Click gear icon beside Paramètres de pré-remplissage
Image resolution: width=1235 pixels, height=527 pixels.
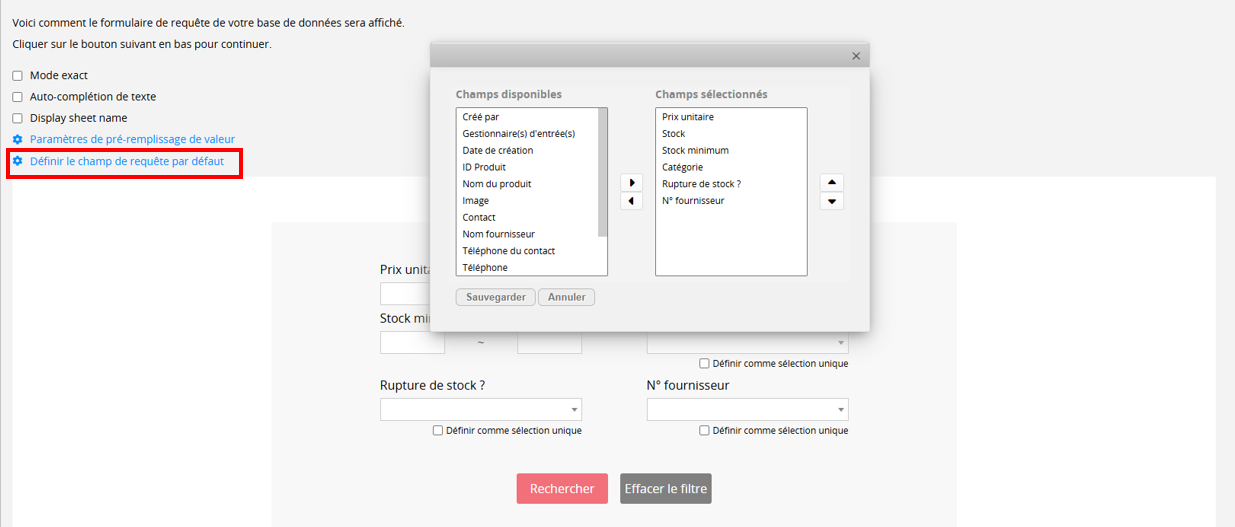18,139
